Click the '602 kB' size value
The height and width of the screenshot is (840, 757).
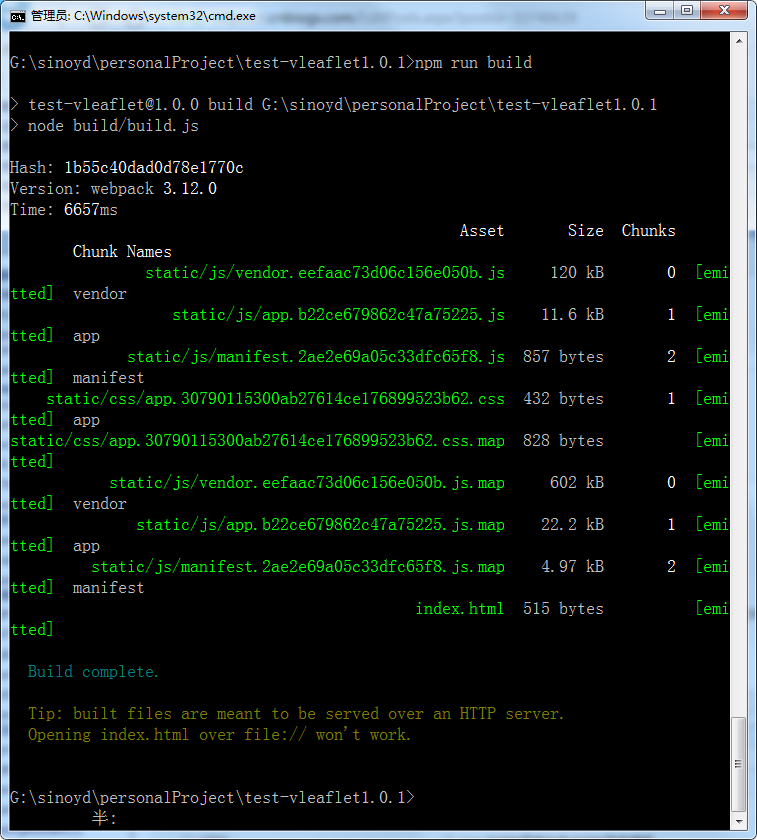tap(577, 483)
